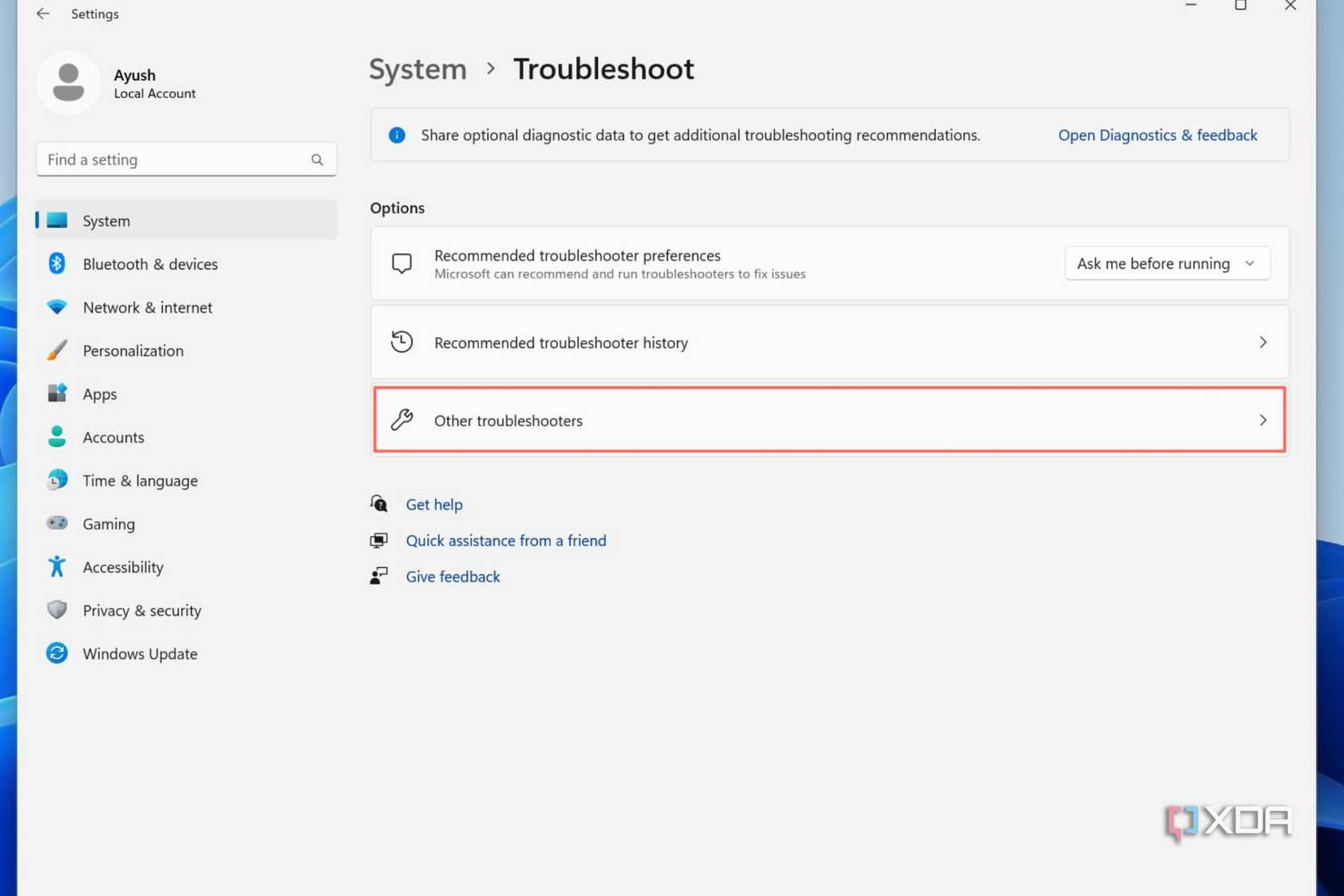Viewport: 1344px width, 896px height.
Task: Navigate to Time & language
Action: point(187,480)
